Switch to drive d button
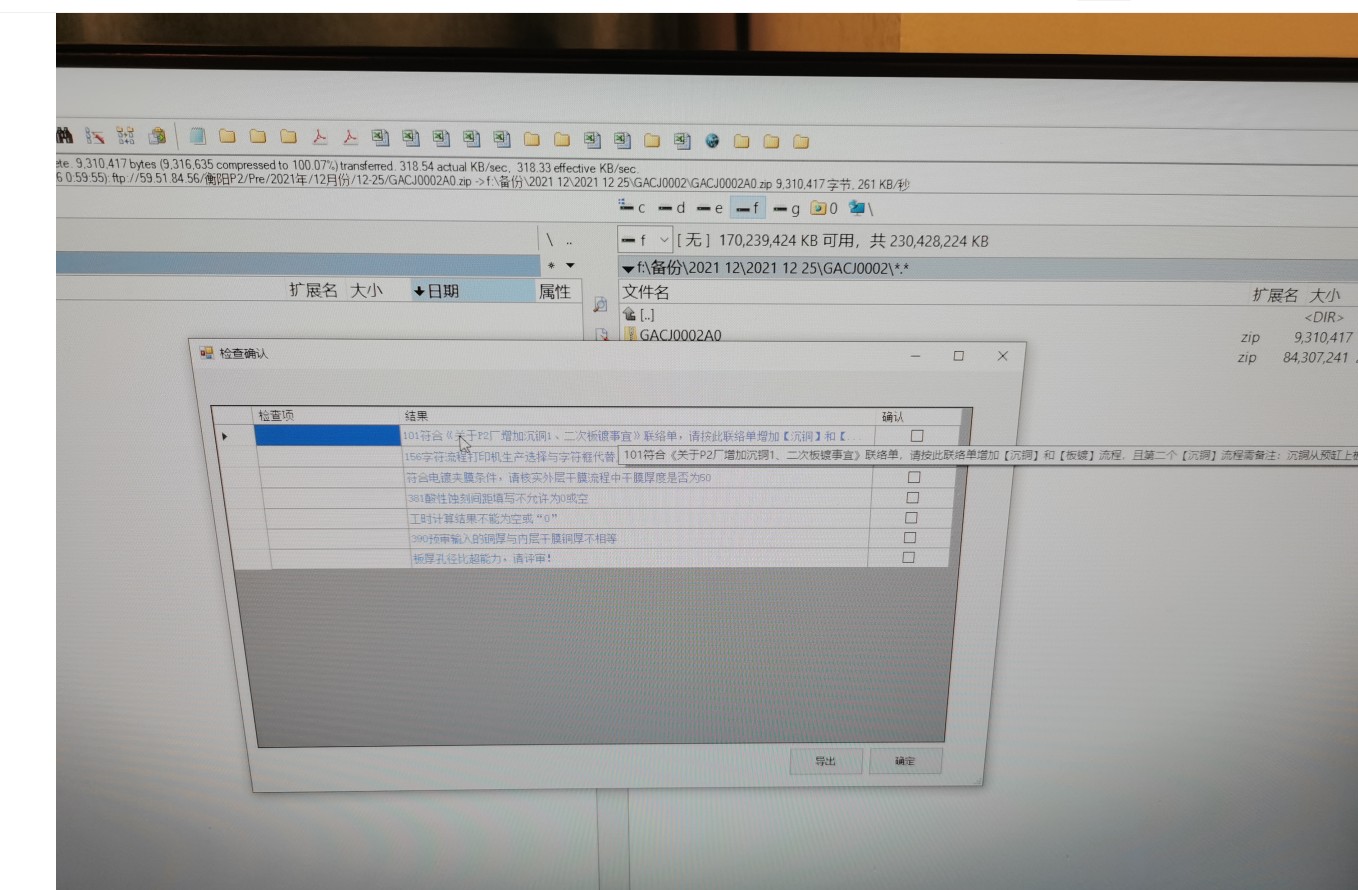The width and height of the screenshot is (1358, 890). click(671, 208)
